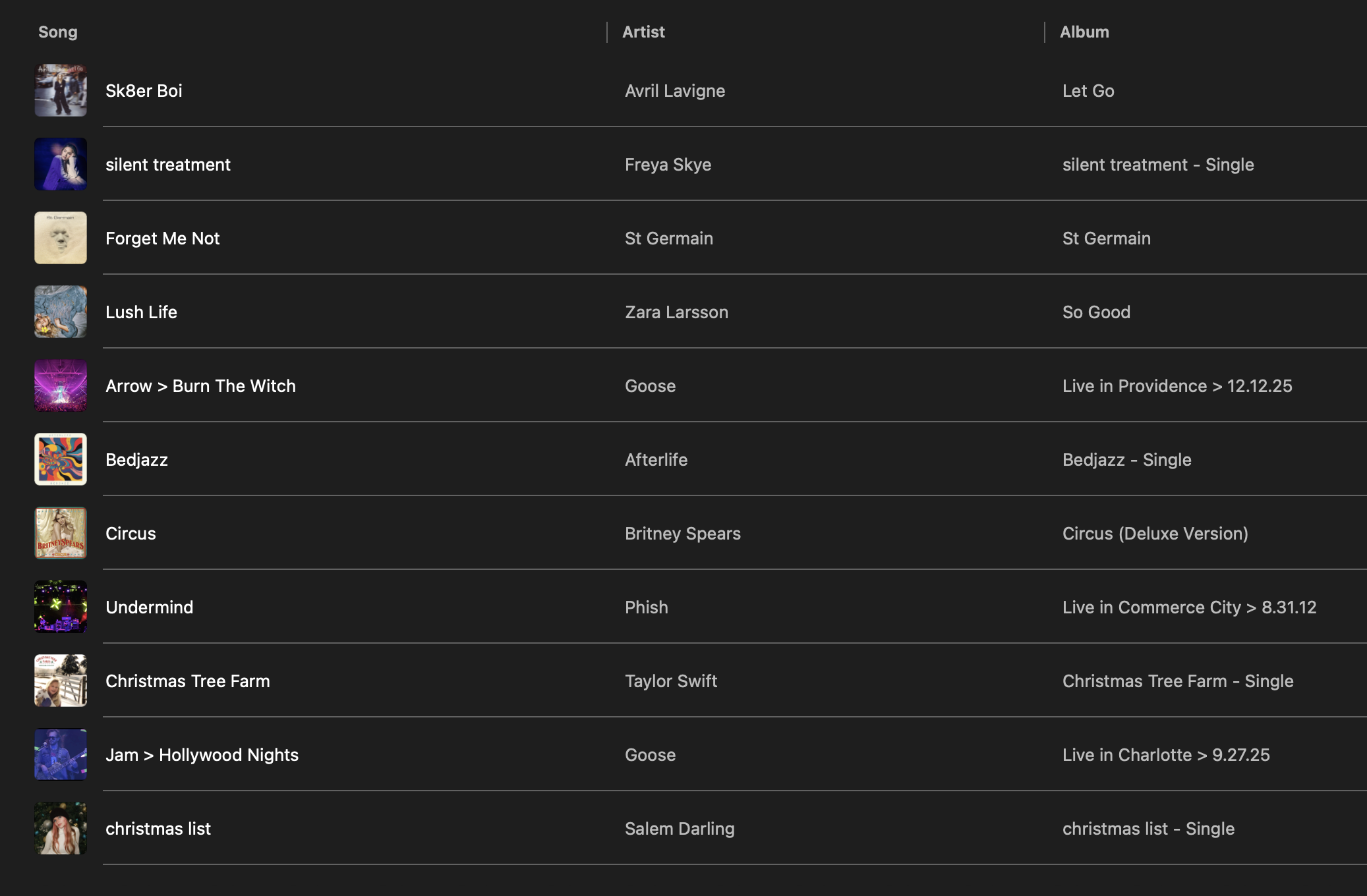The width and height of the screenshot is (1367, 896).
Task: Select the Christmas Tree Farm song title
Action: pyautogui.click(x=187, y=681)
